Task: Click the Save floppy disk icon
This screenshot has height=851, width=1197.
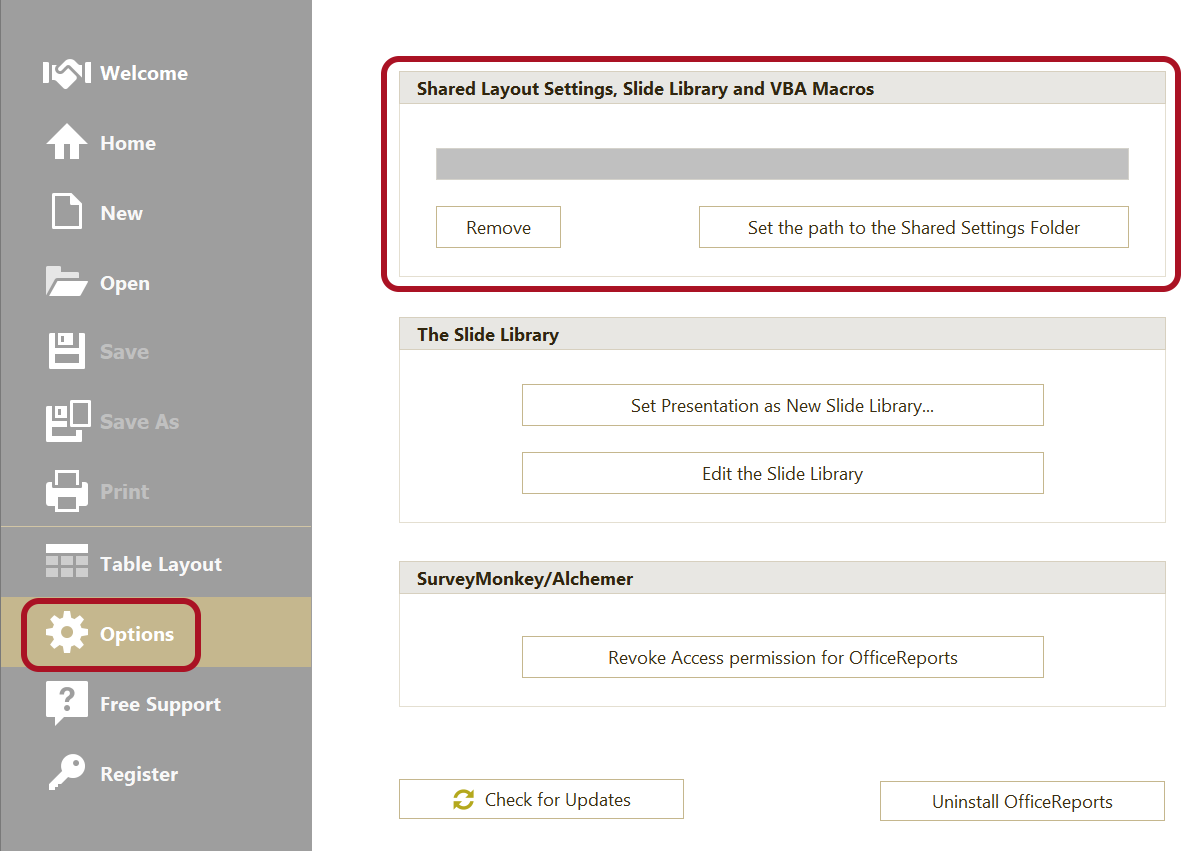Action: [67, 352]
